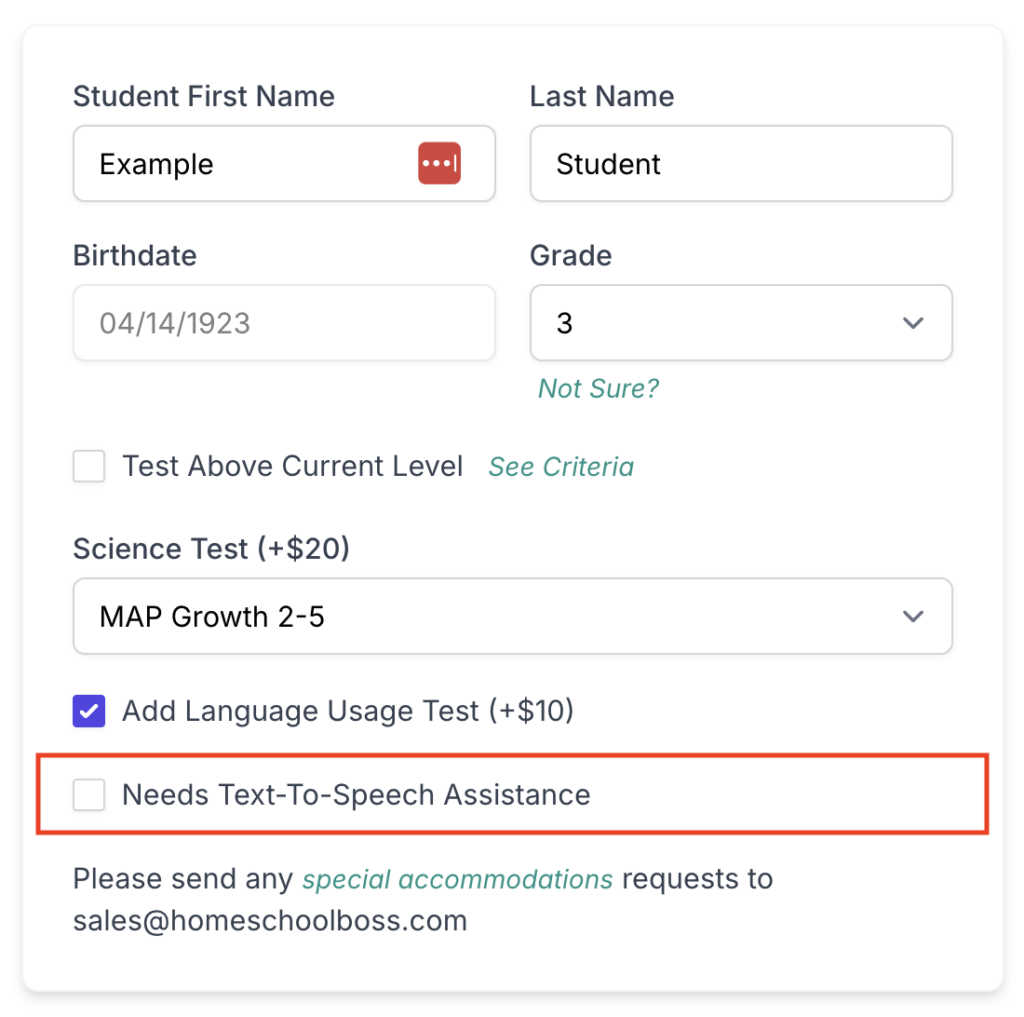Open the Not Sure? link

(598, 388)
